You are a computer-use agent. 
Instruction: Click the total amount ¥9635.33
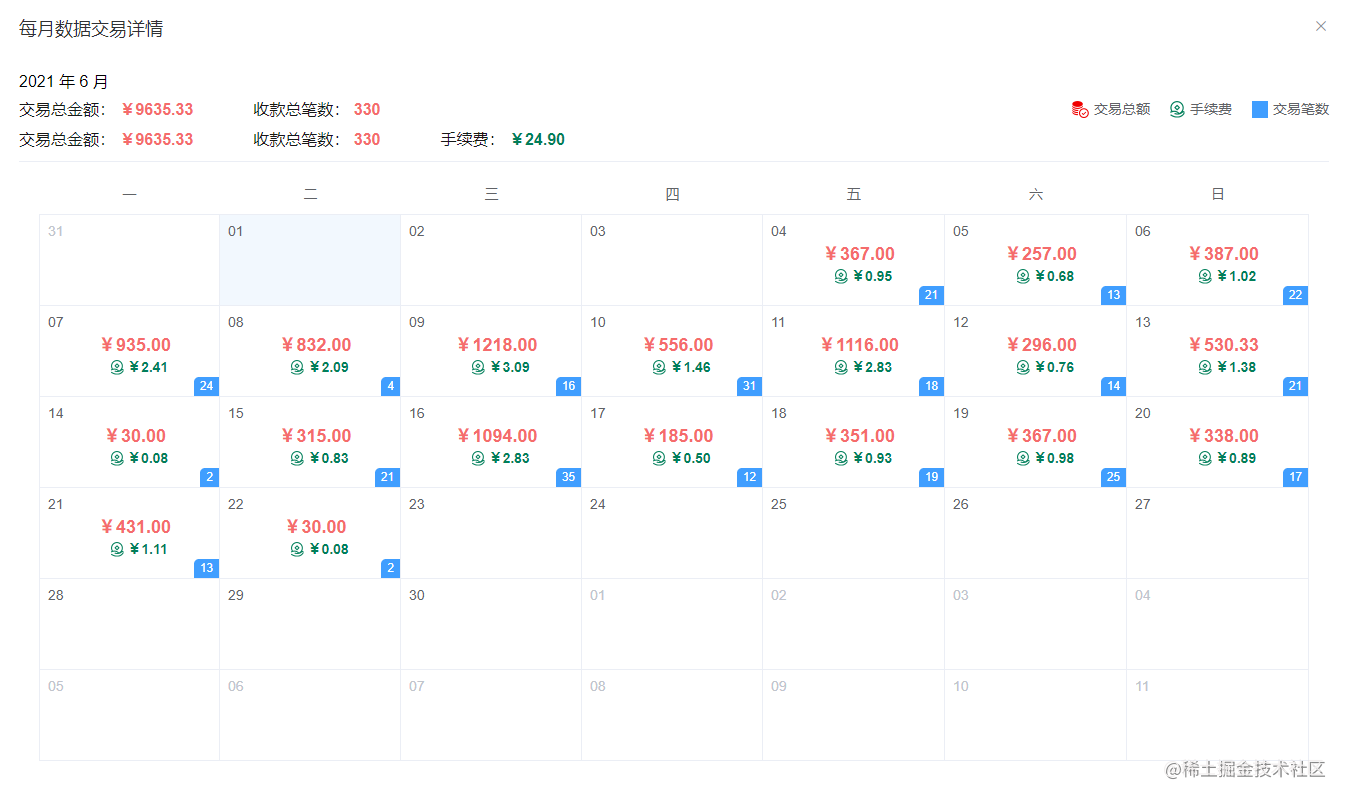[x=157, y=109]
